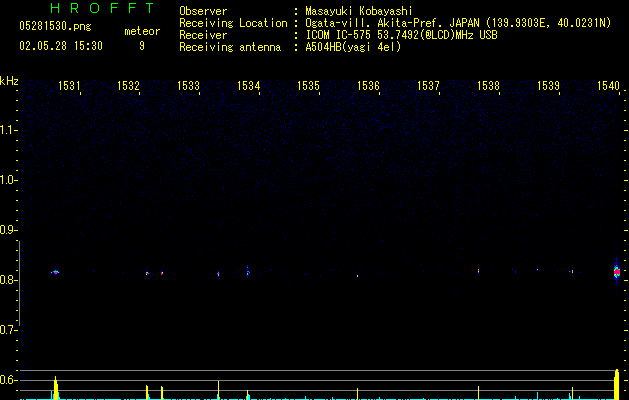Image resolution: width=629 pixels, height=400 pixels.
Task: Click the 'Observer' field label
Action: pyautogui.click(x=203, y=11)
